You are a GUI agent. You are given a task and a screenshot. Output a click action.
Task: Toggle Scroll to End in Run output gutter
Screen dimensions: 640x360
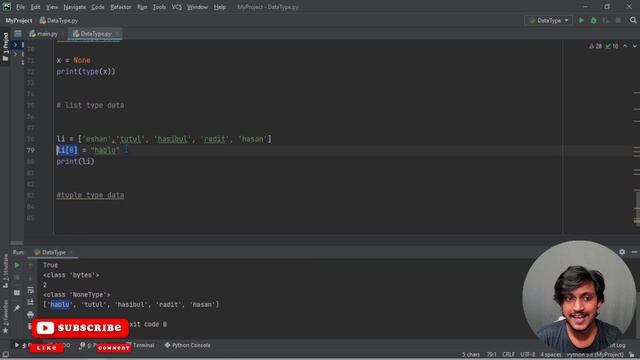tap(30, 302)
